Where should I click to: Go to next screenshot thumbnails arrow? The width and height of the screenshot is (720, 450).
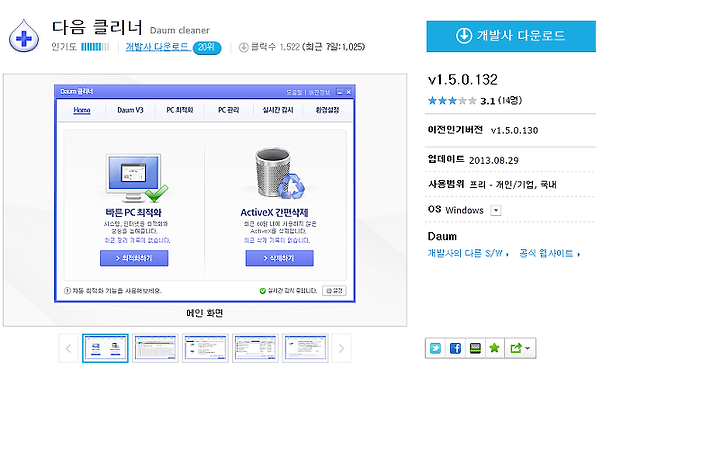pos(341,349)
